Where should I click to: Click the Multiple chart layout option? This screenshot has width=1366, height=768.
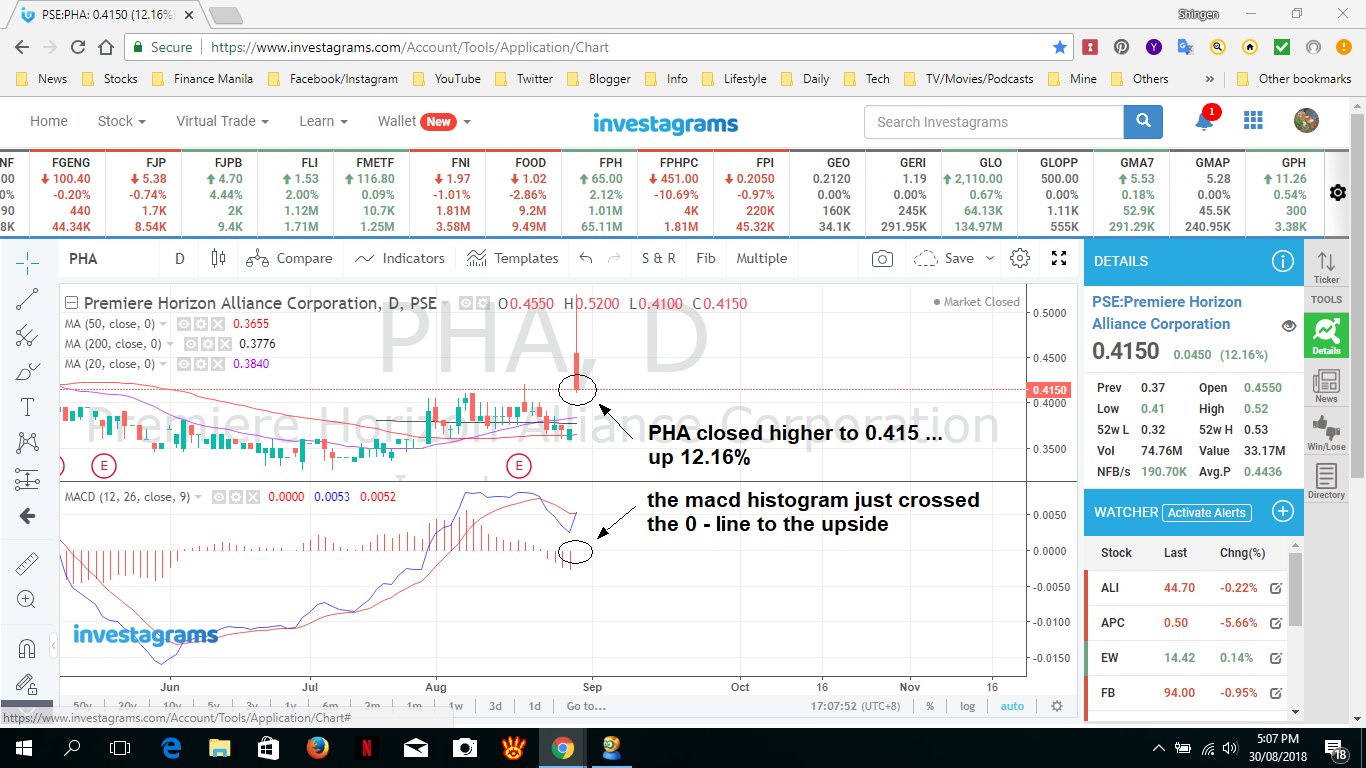click(x=762, y=258)
